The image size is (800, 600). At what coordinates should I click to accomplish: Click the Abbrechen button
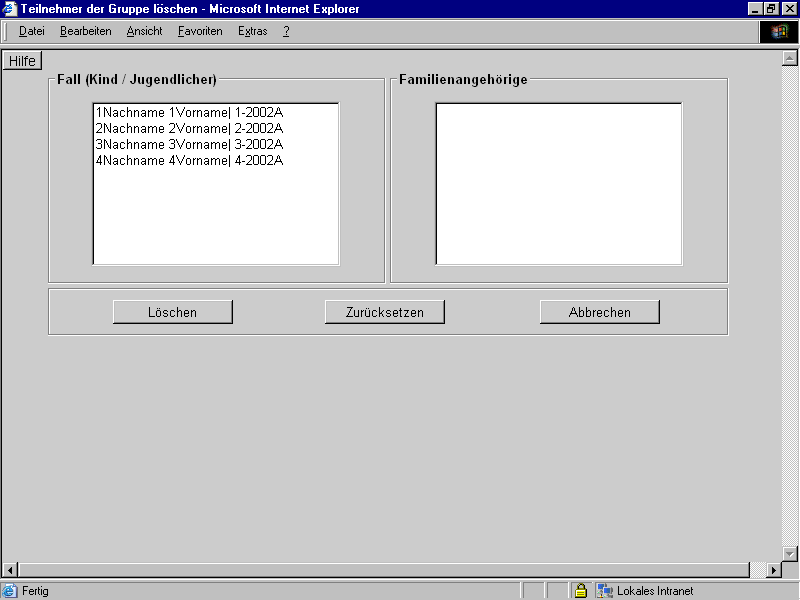599,312
